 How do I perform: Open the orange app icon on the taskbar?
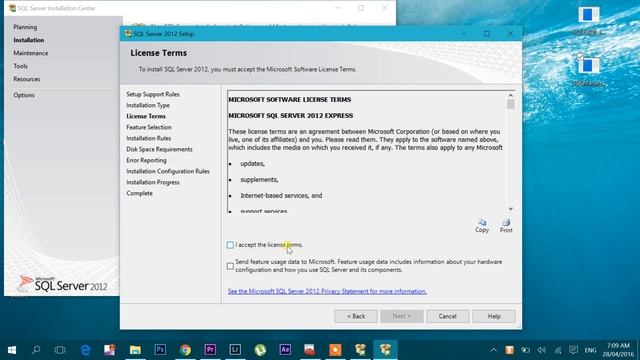click(x=335, y=350)
